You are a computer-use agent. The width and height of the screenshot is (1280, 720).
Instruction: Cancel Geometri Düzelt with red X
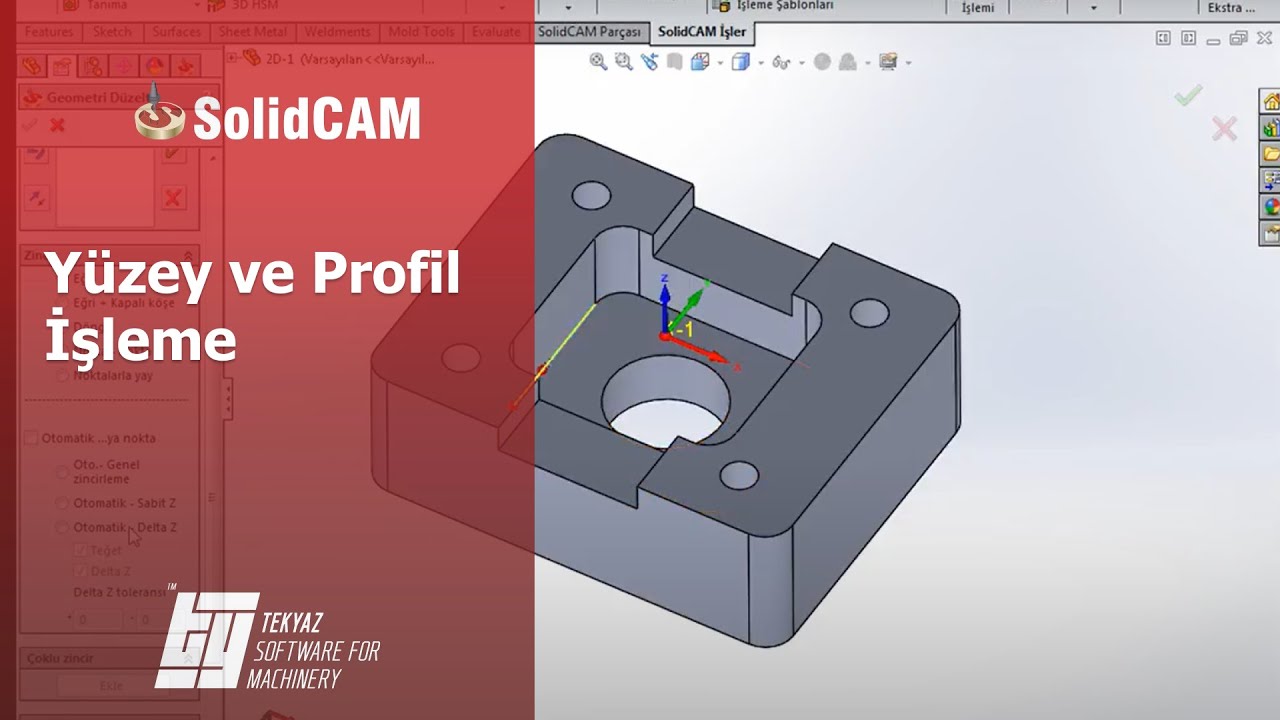pyautogui.click(x=57, y=125)
